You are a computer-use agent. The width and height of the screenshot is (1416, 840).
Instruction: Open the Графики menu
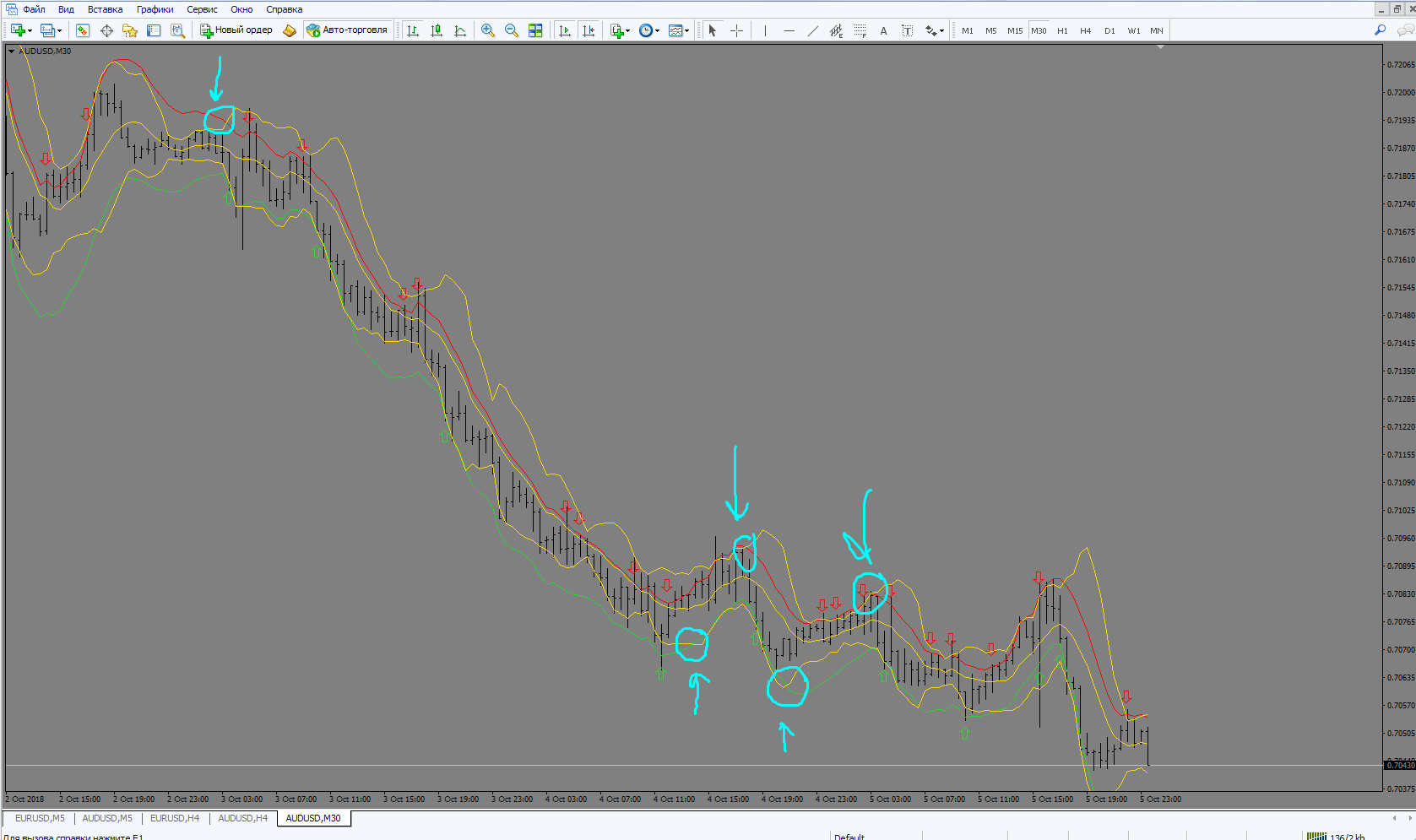point(155,9)
